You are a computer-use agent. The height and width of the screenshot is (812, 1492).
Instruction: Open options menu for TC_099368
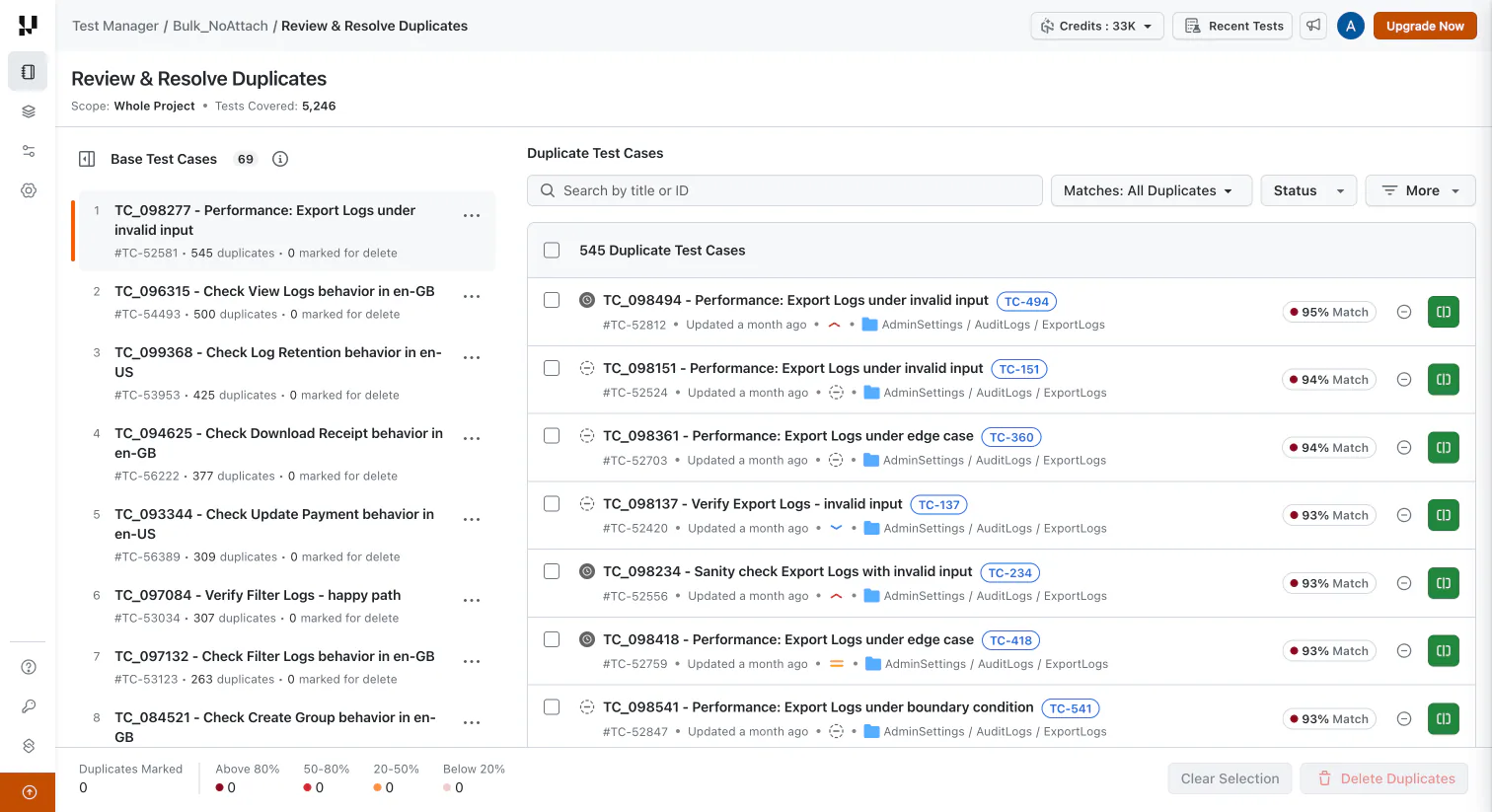(x=472, y=358)
